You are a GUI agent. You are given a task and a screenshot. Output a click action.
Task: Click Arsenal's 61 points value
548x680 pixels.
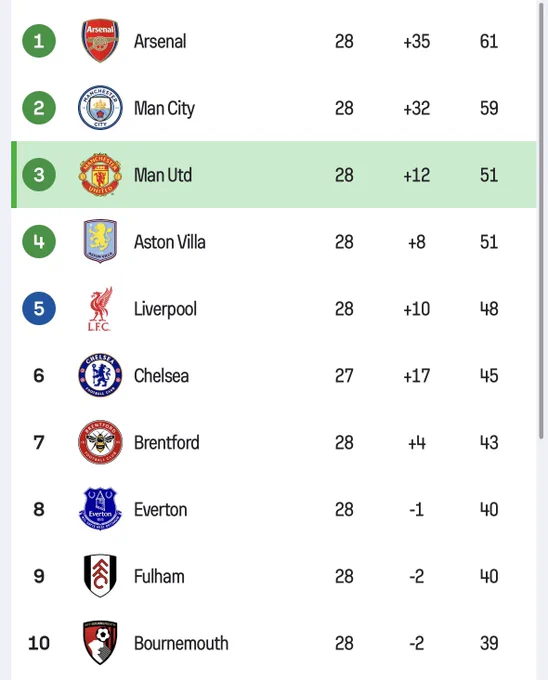[x=489, y=42]
